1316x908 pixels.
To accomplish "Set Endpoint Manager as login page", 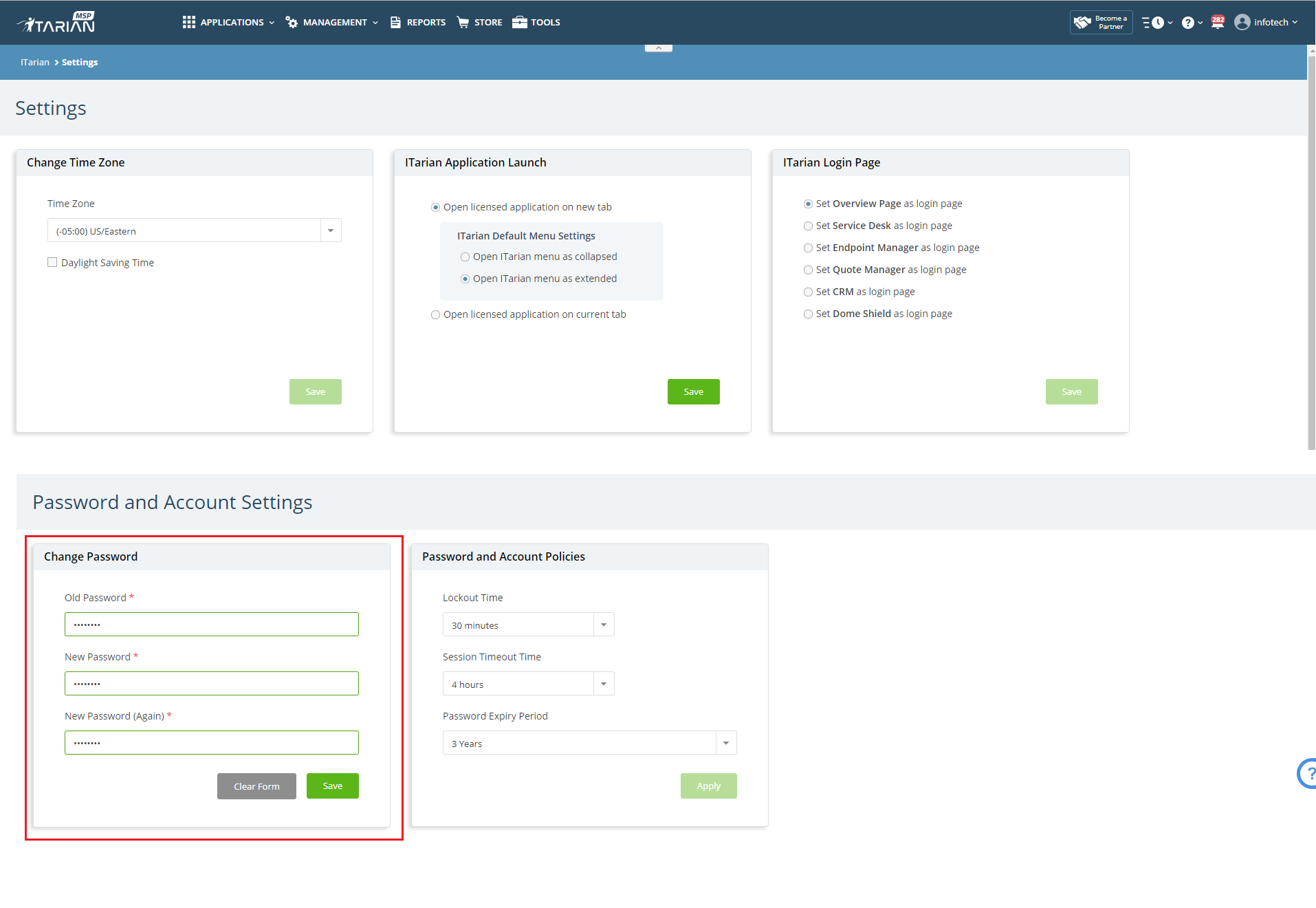I will pos(808,248).
